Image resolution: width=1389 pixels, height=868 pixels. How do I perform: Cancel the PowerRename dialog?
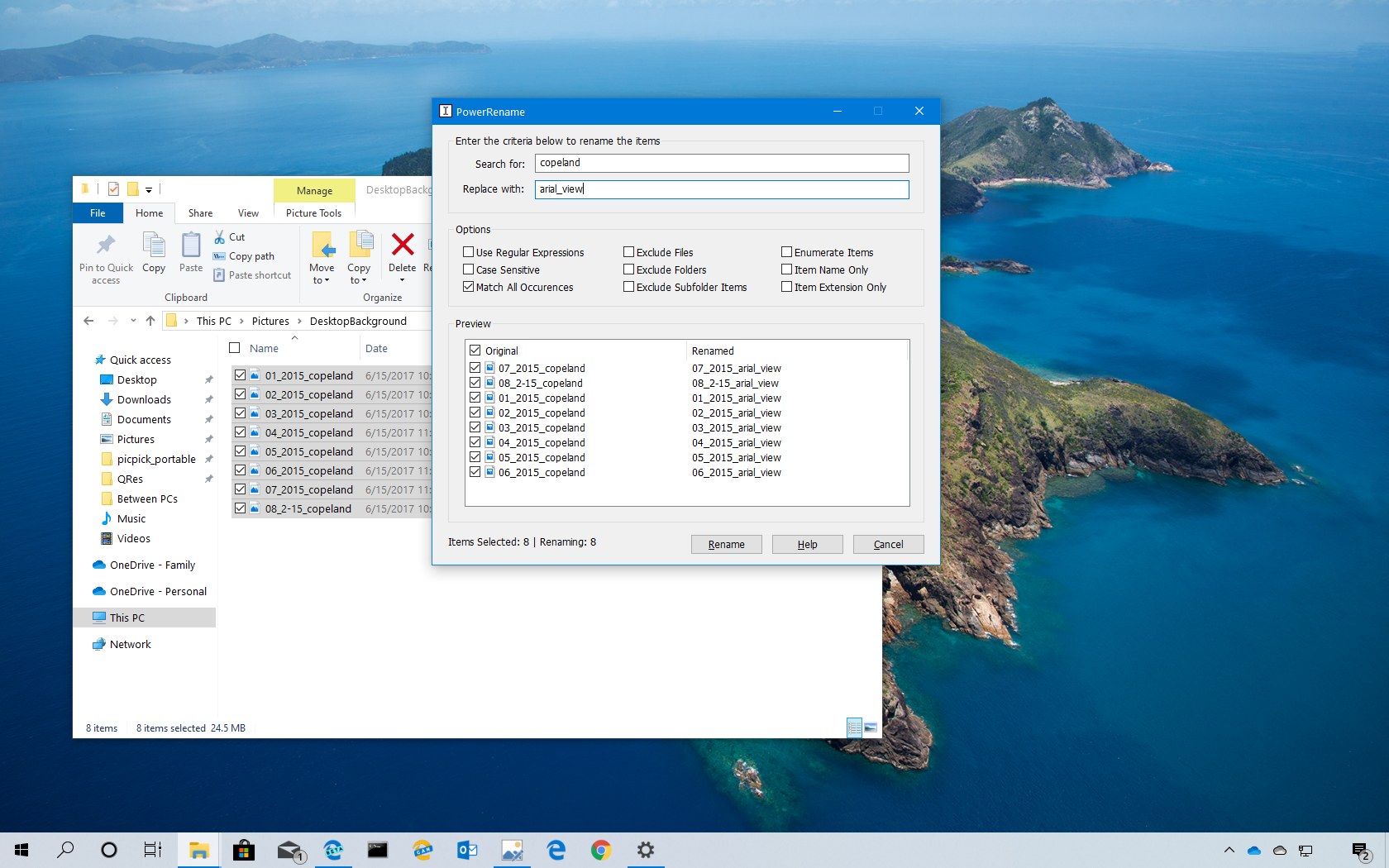tap(888, 544)
